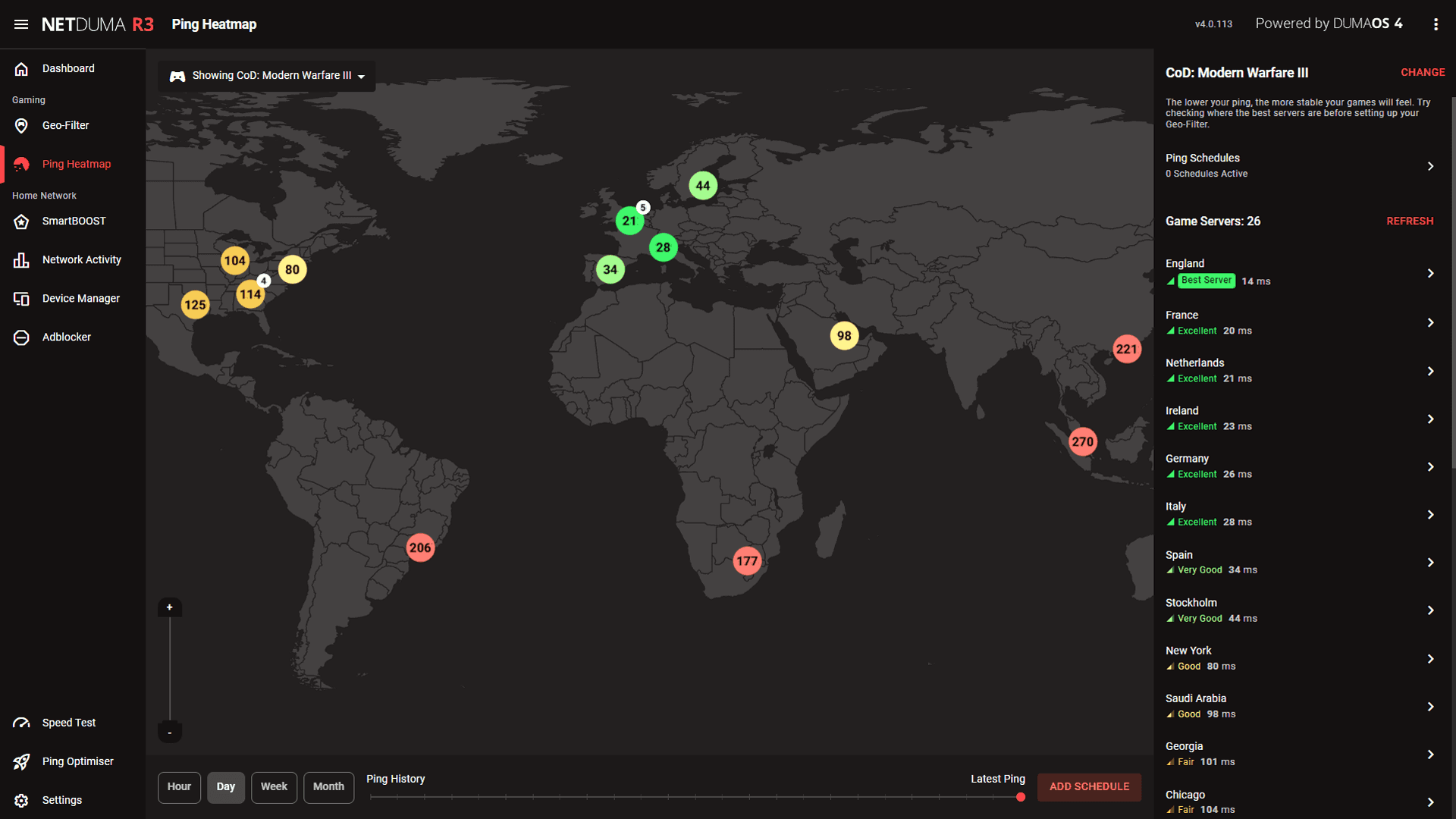Click the Network Activity chart icon

pos(21,260)
